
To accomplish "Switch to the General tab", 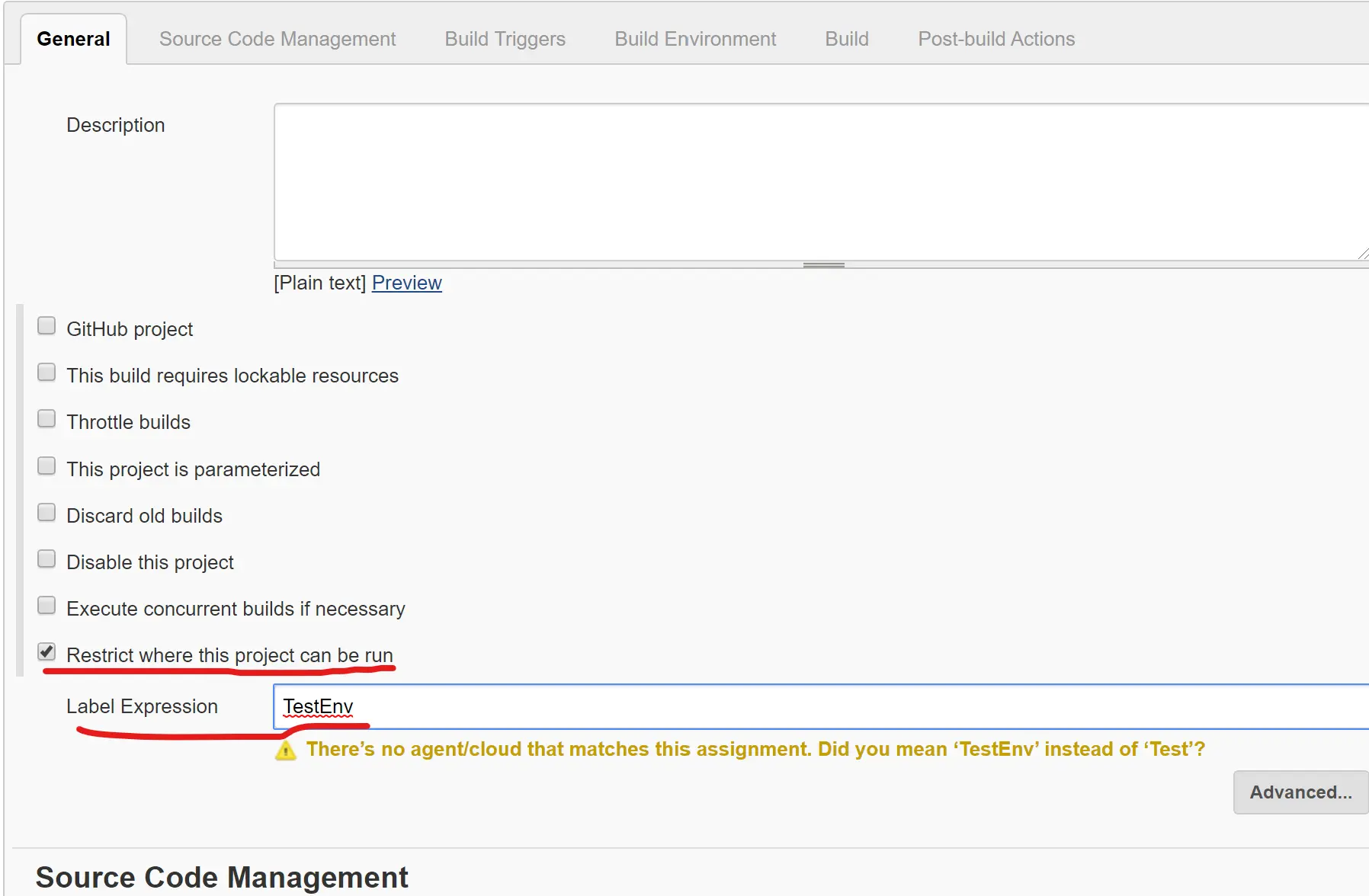I will click(x=73, y=39).
